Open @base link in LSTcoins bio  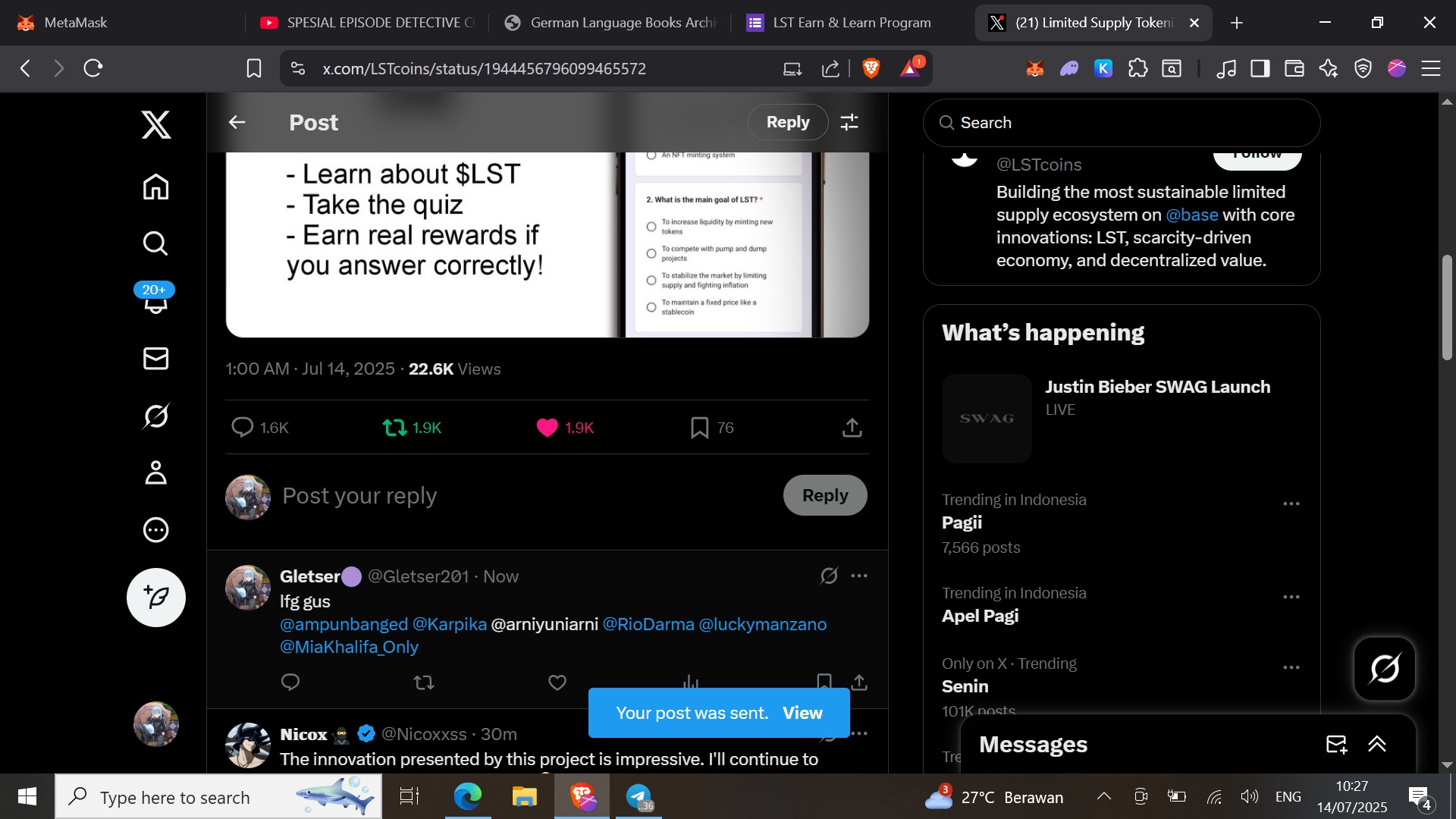(1191, 215)
